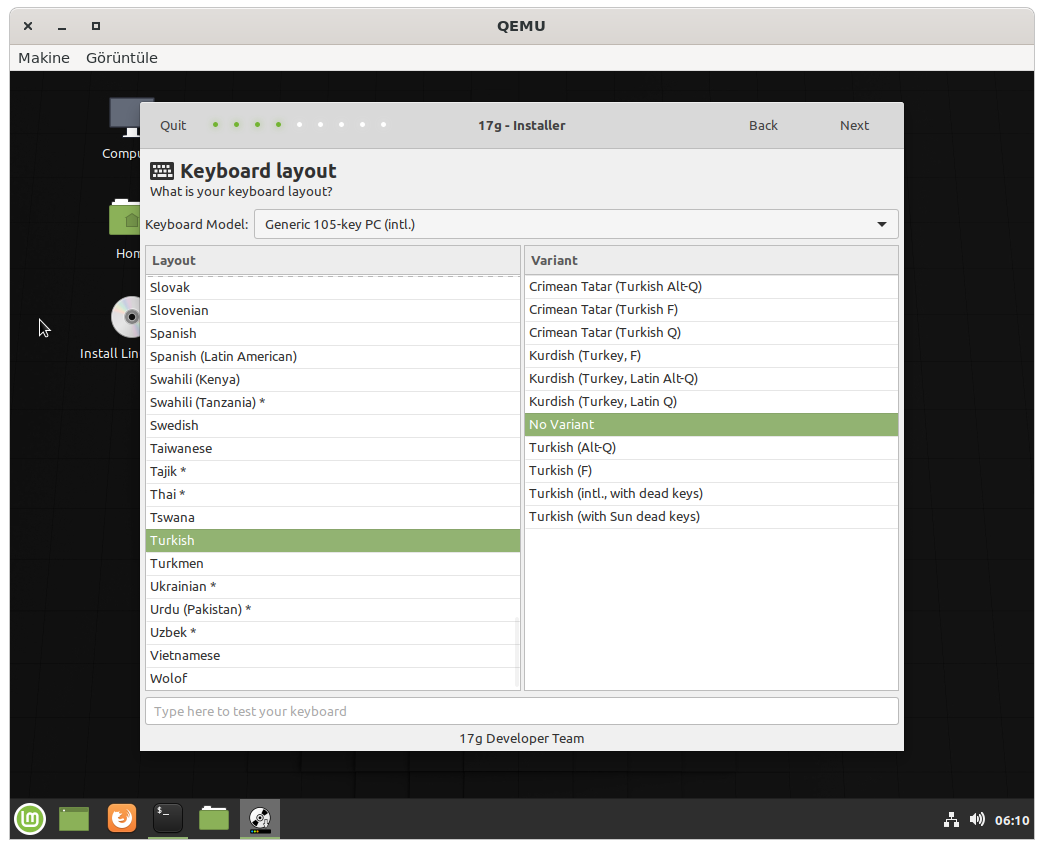The image size is (1044, 849).
Task: Select Spanish (Latin American) layout
Action: point(333,357)
